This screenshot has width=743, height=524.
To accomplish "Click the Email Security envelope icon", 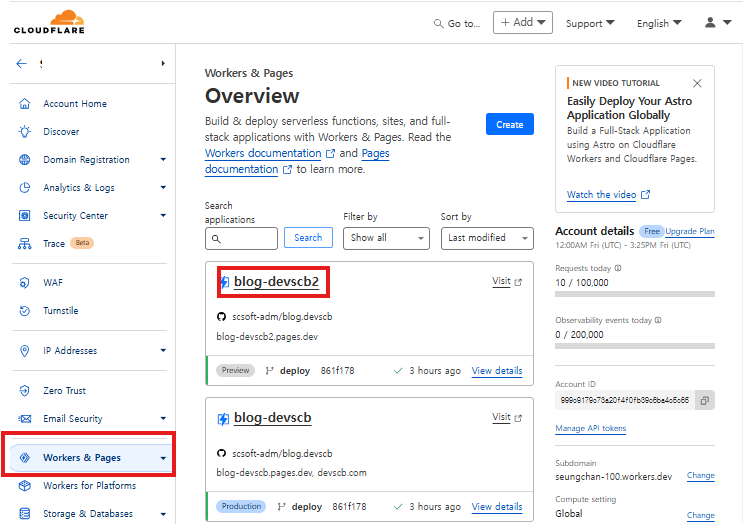I will (x=25, y=419).
